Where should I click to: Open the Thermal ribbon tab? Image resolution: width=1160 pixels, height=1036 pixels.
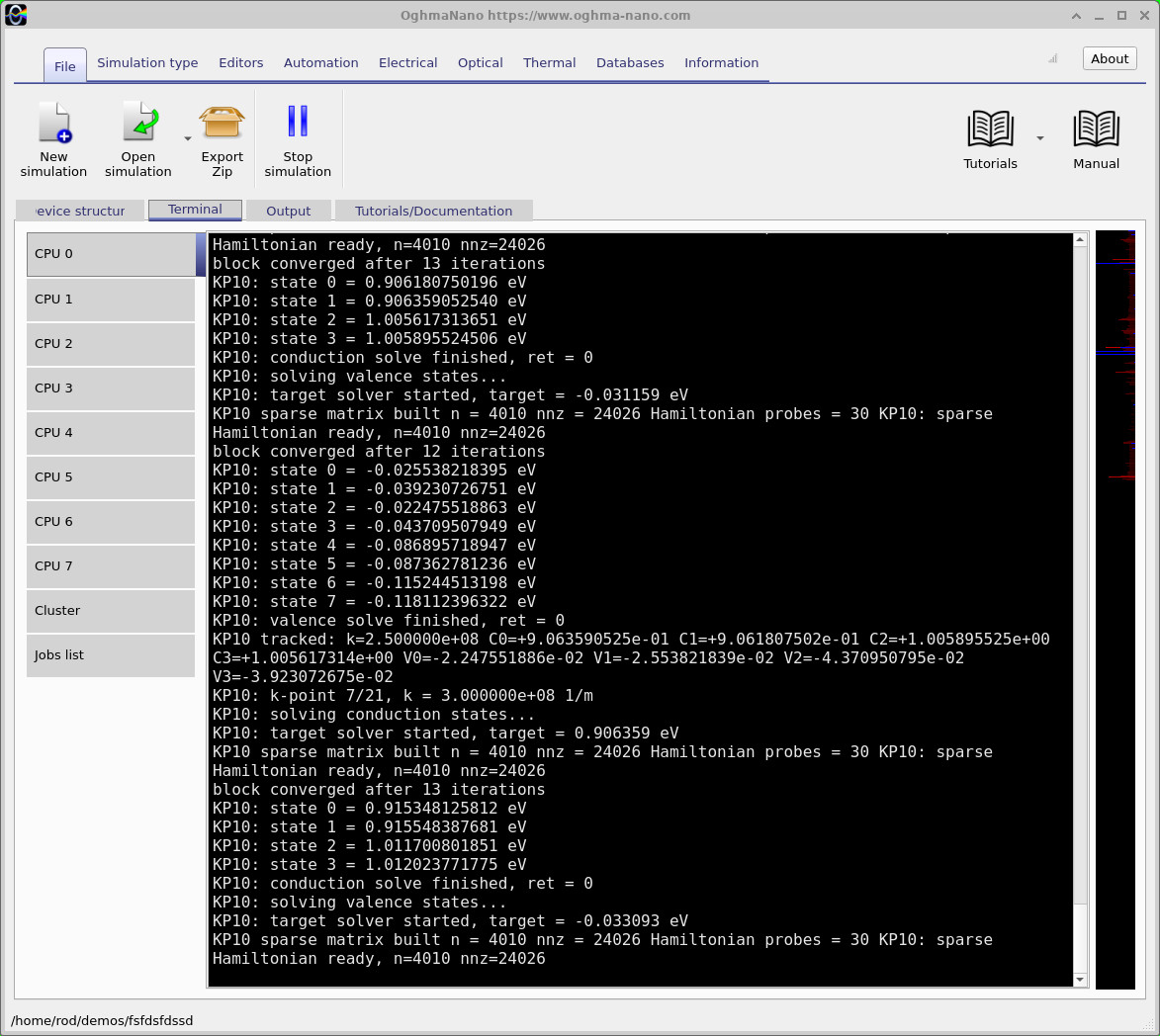(549, 63)
